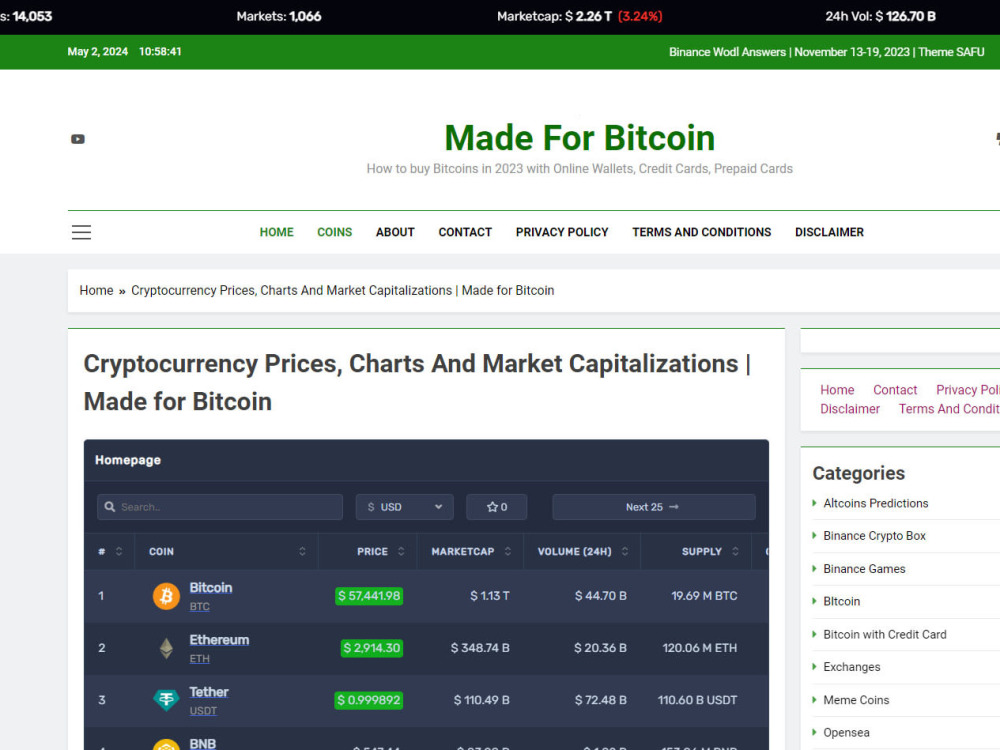
Task: Click Tether price $ 0.999892
Action: pos(369,700)
